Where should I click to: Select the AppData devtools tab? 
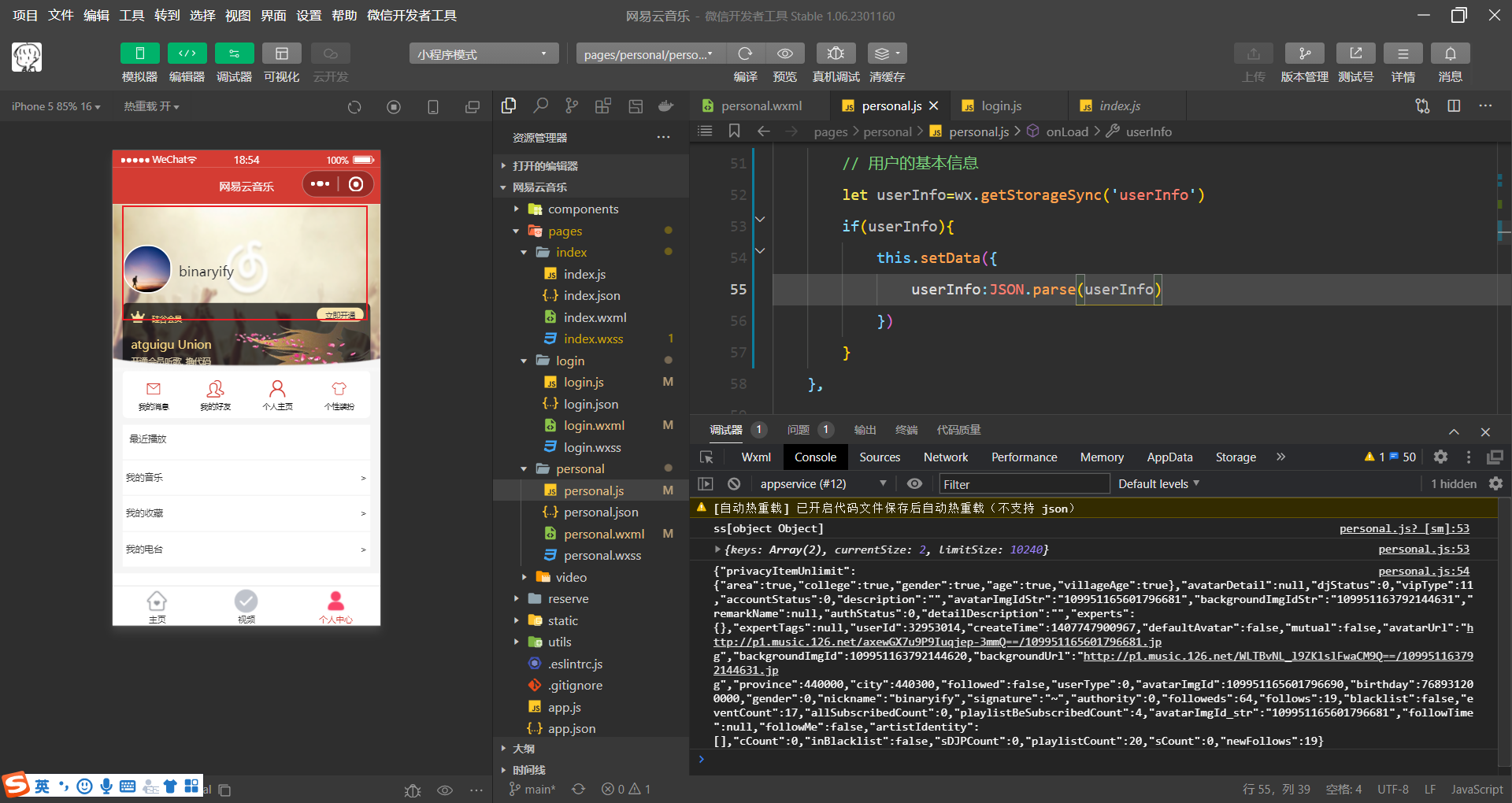[1169, 457]
